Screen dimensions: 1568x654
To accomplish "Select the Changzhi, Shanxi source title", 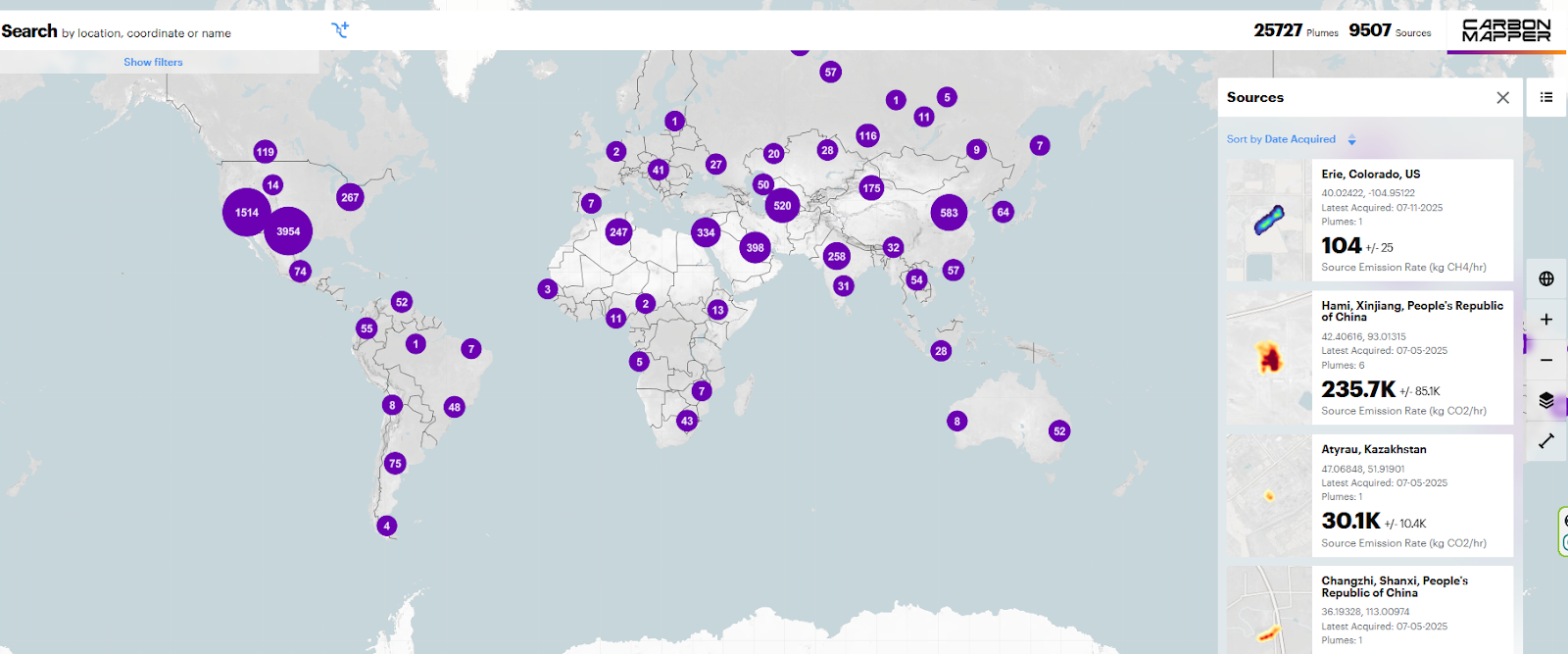I will [x=1395, y=586].
